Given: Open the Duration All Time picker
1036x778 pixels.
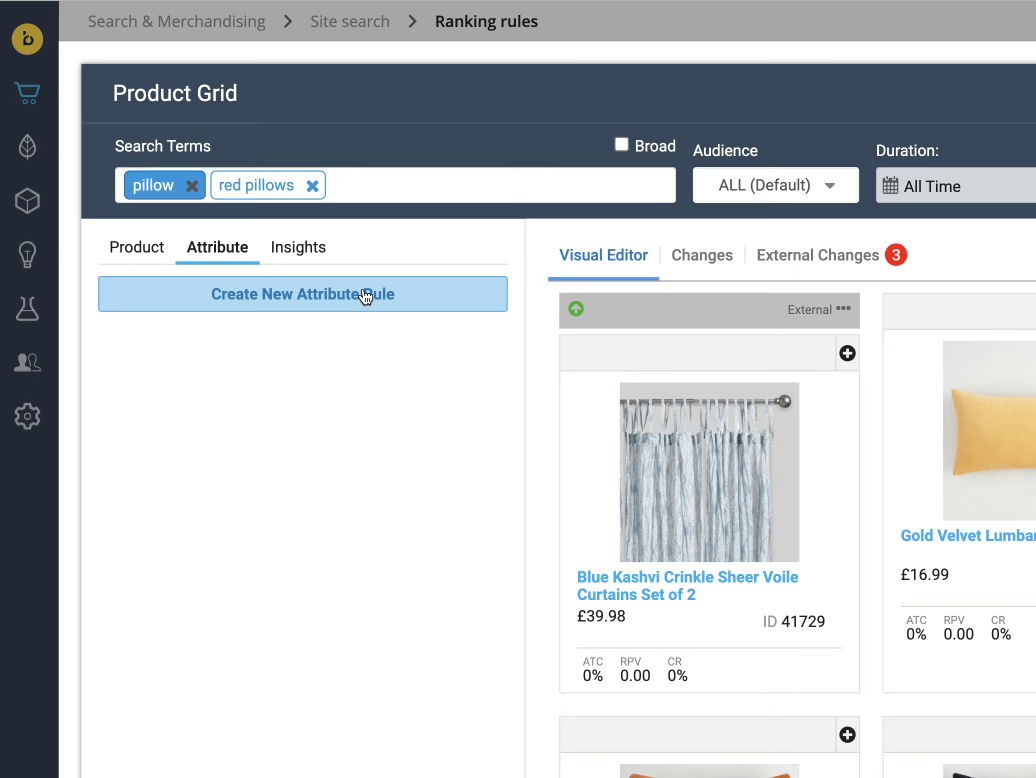Looking at the screenshot, I should coord(955,186).
